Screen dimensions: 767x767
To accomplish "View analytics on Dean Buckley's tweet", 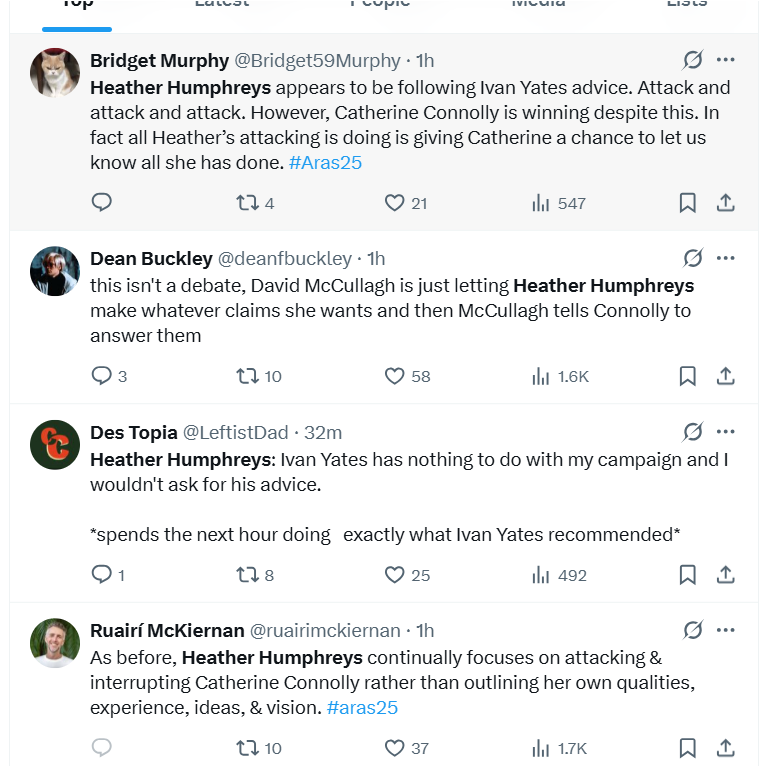I will pos(541,376).
